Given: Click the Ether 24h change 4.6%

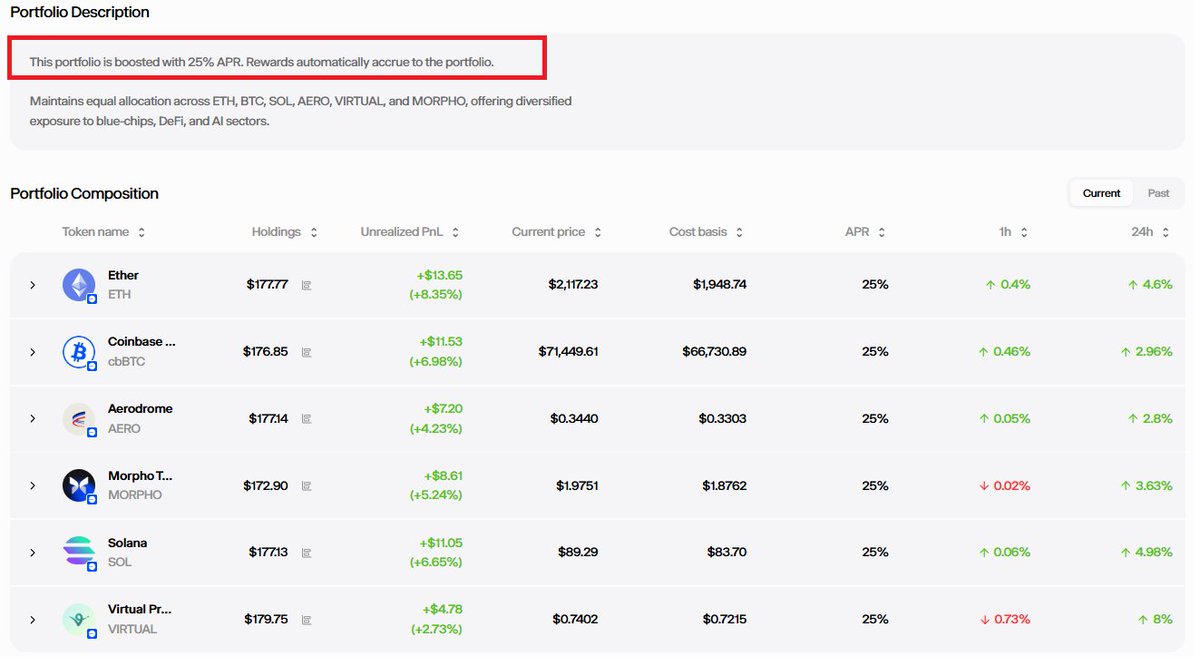Looking at the screenshot, I should 1150,285.
